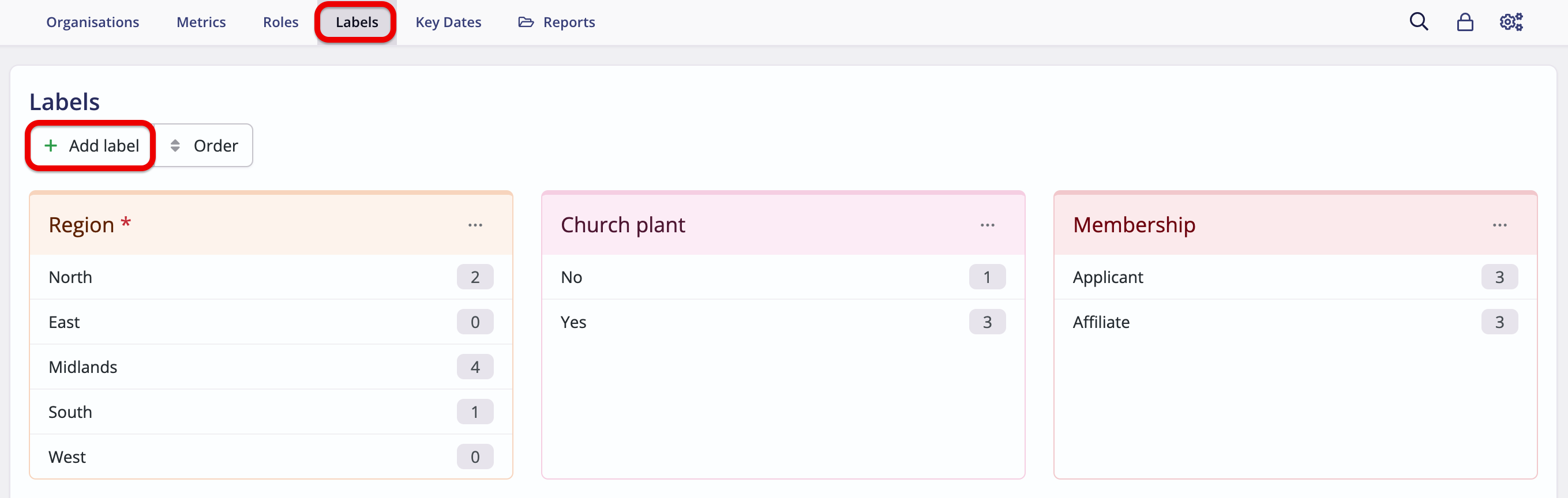Screen dimensions: 1568x498
Task: Open the settings gear icon
Action: tap(1511, 22)
